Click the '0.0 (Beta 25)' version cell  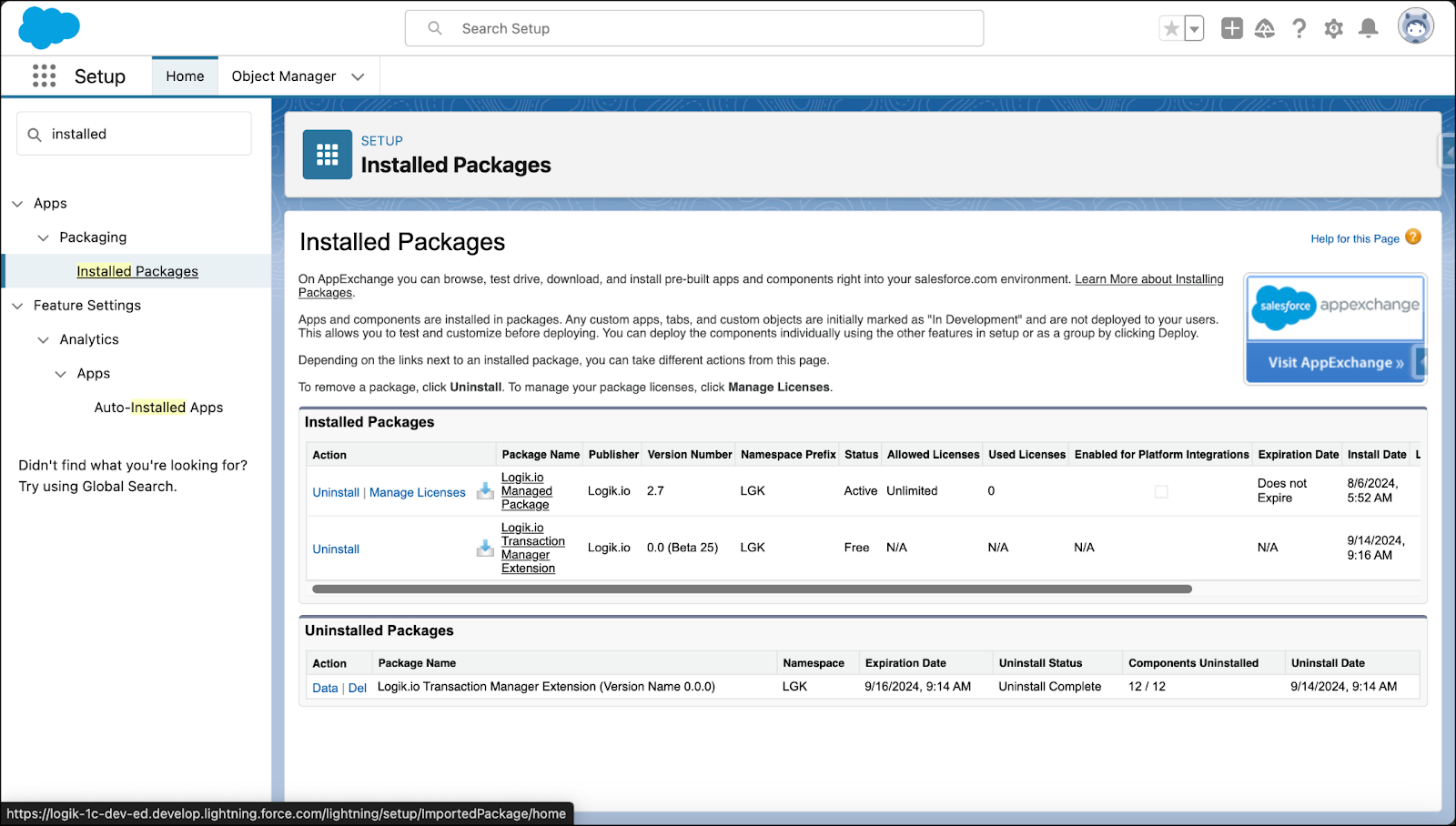click(682, 548)
